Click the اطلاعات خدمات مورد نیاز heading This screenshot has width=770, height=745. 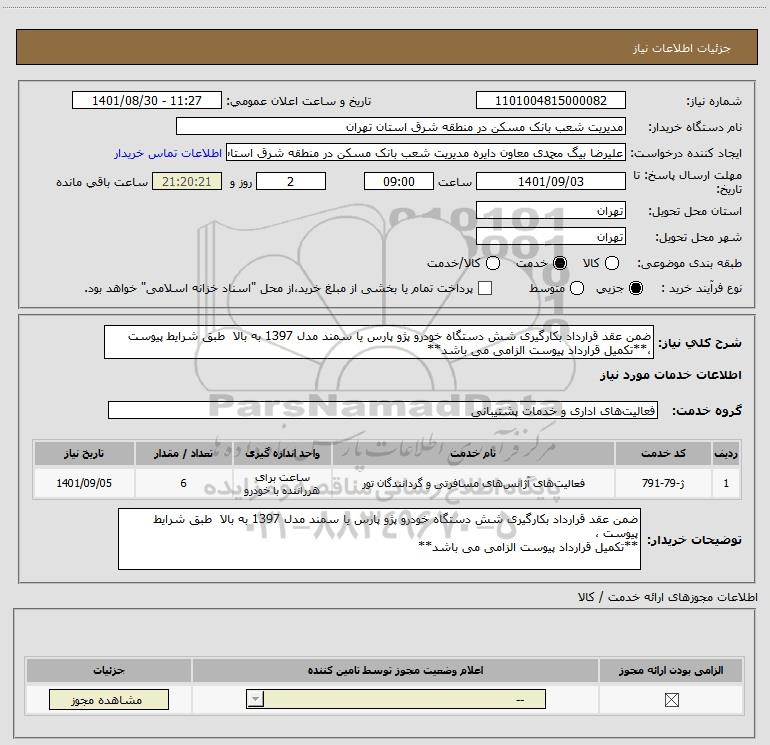pos(671,375)
